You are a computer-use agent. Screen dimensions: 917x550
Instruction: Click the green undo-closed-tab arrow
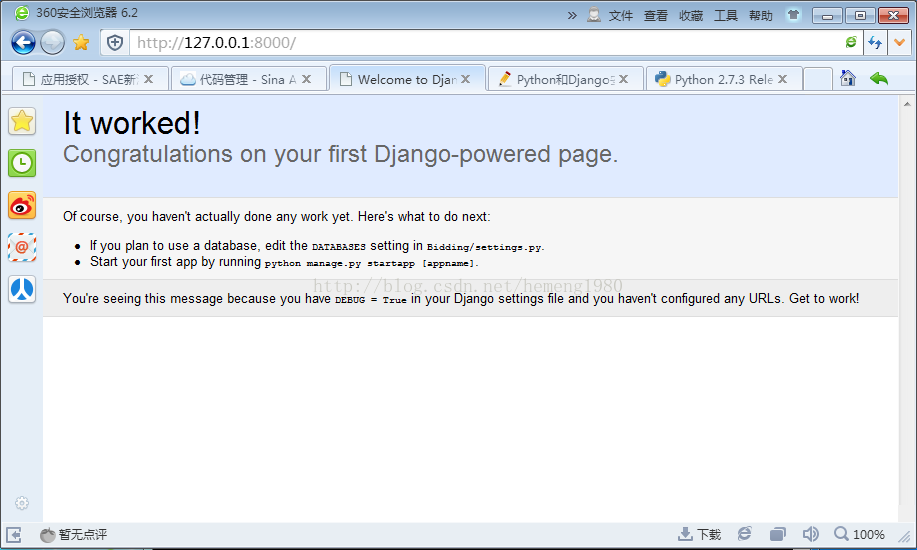coord(878,78)
